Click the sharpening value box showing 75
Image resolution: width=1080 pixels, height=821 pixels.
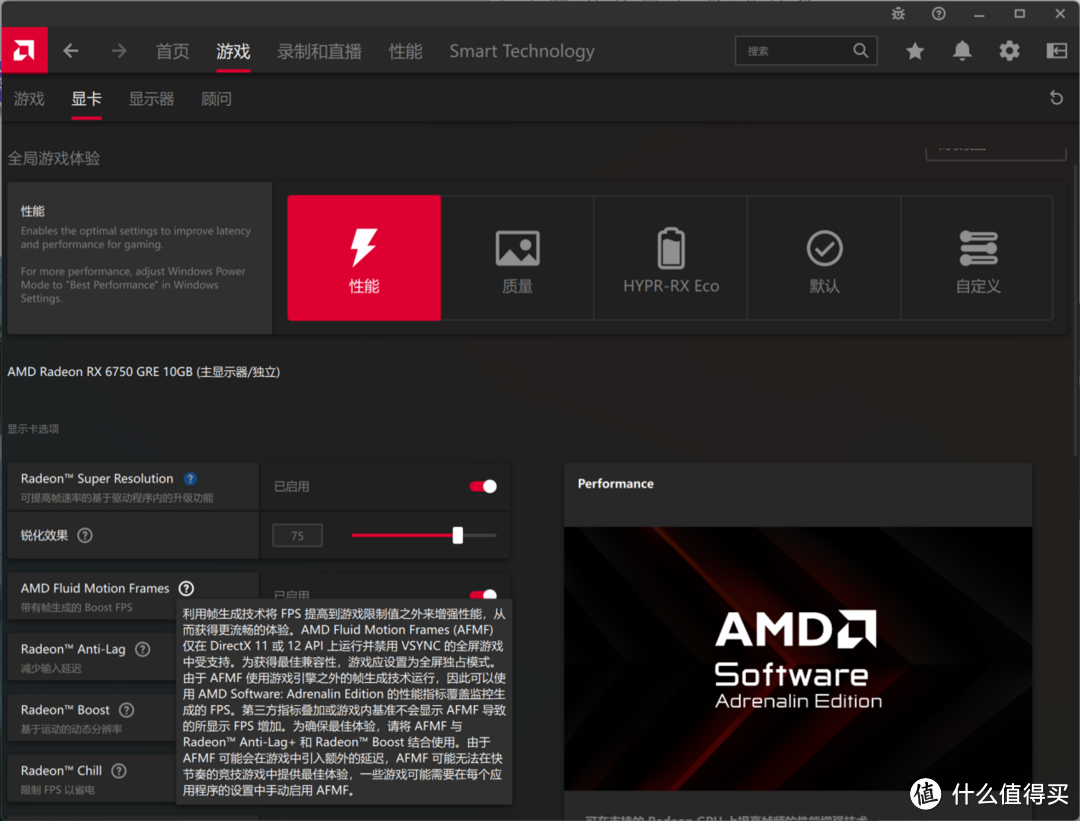click(x=298, y=535)
